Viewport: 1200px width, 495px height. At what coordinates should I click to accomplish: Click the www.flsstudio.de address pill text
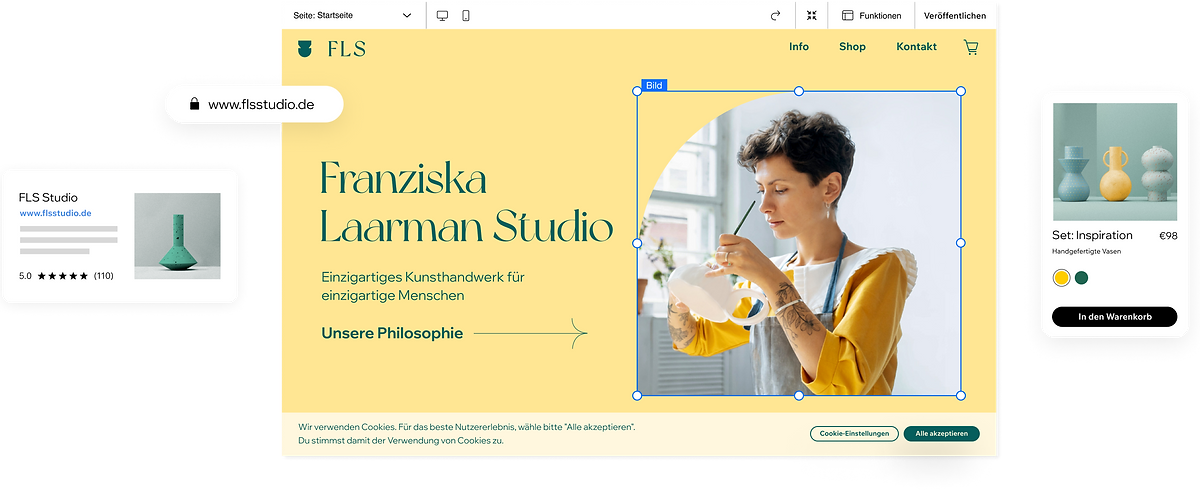[262, 104]
